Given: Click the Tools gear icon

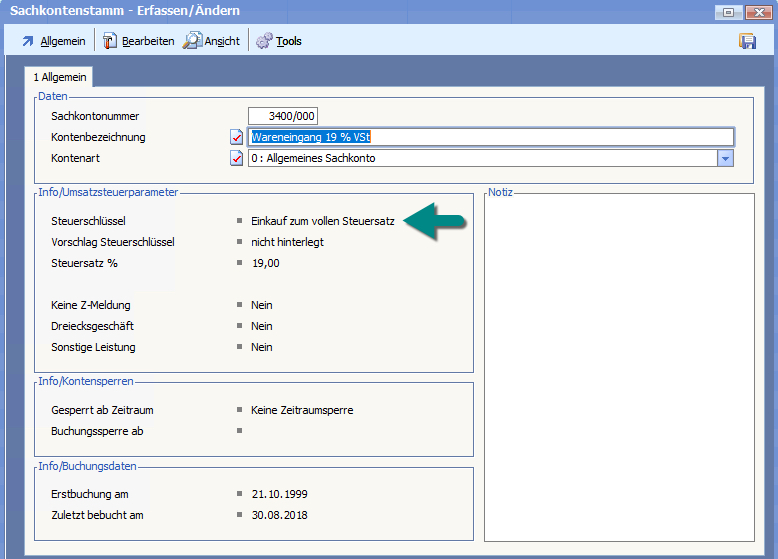Looking at the screenshot, I should coord(264,41).
